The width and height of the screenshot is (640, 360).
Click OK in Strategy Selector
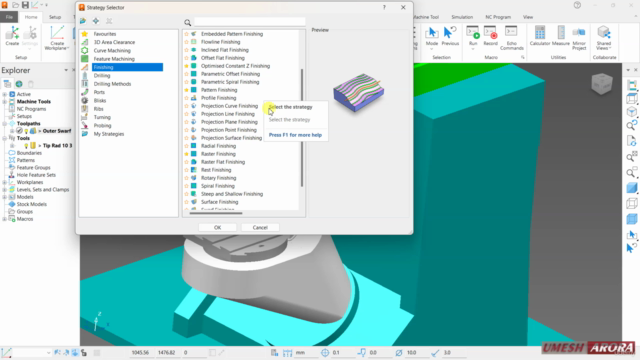click(x=218, y=227)
